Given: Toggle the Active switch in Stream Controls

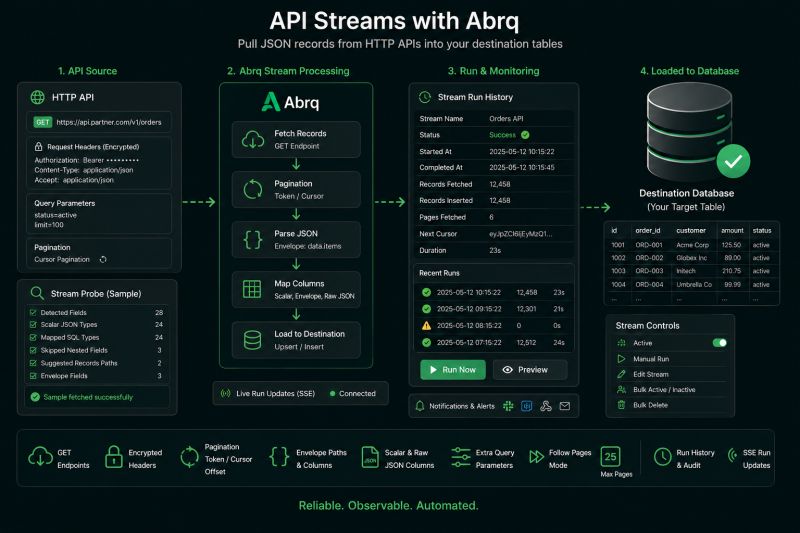Looking at the screenshot, I should tap(719, 343).
